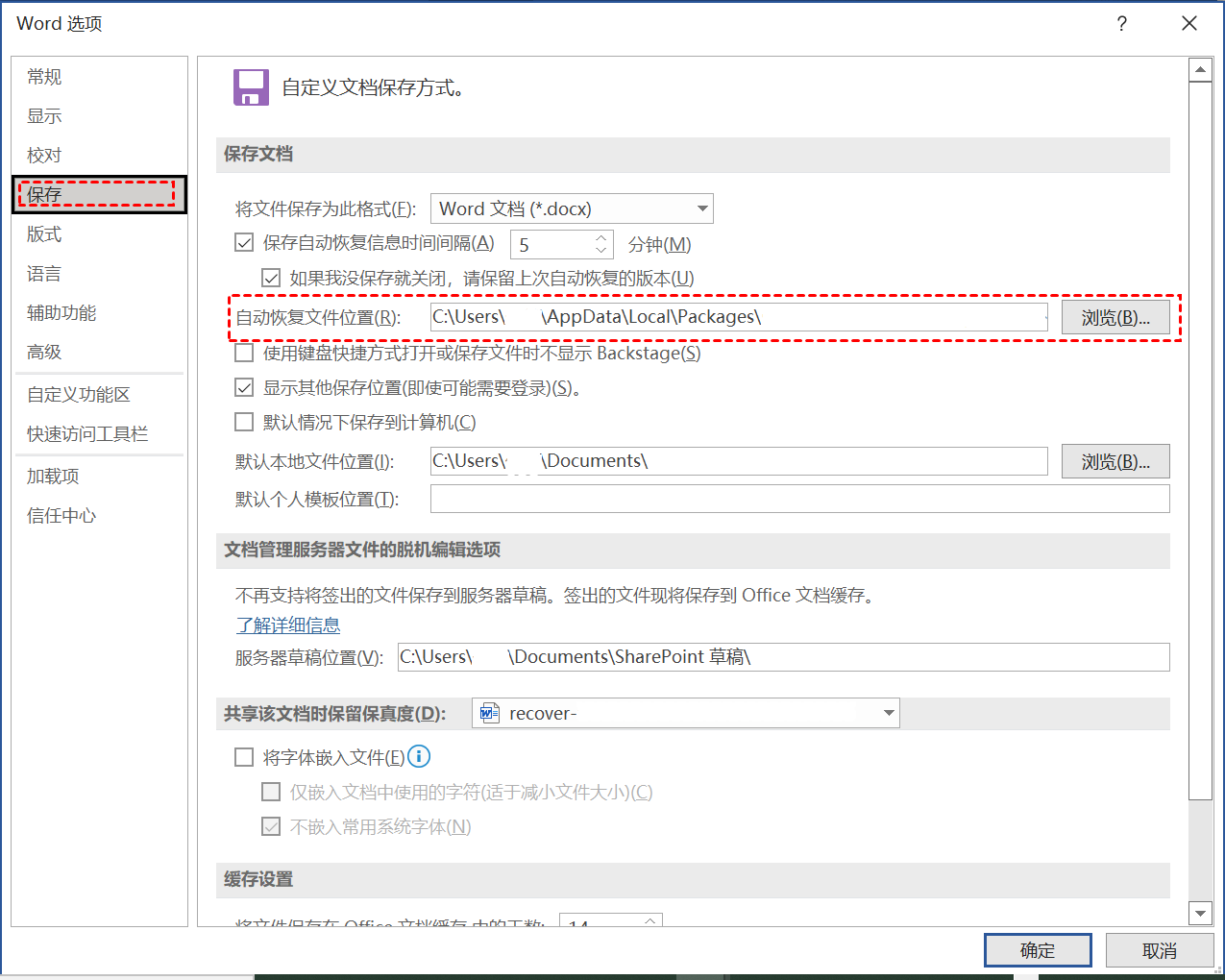
Task: Open the file format dropdown Word 文档 (*.docx)
Action: click(x=572, y=208)
